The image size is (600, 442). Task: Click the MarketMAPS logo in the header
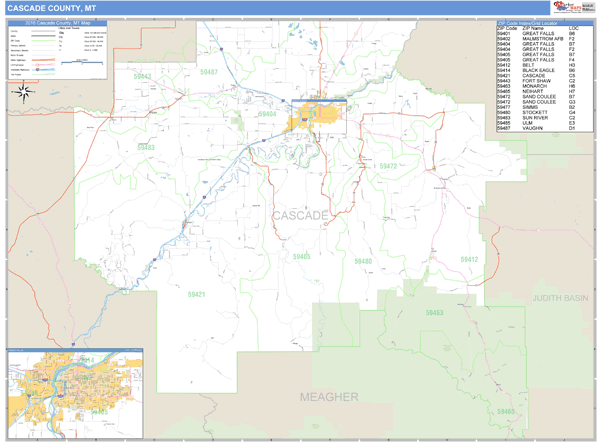(x=569, y=8)
